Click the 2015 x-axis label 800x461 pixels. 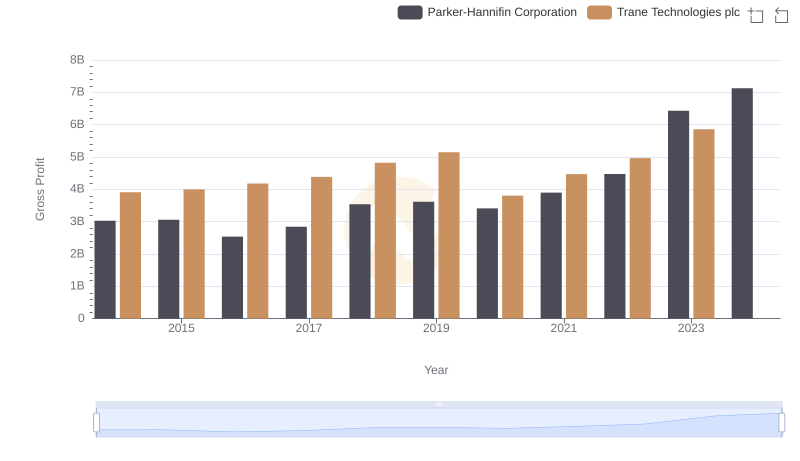181,328
